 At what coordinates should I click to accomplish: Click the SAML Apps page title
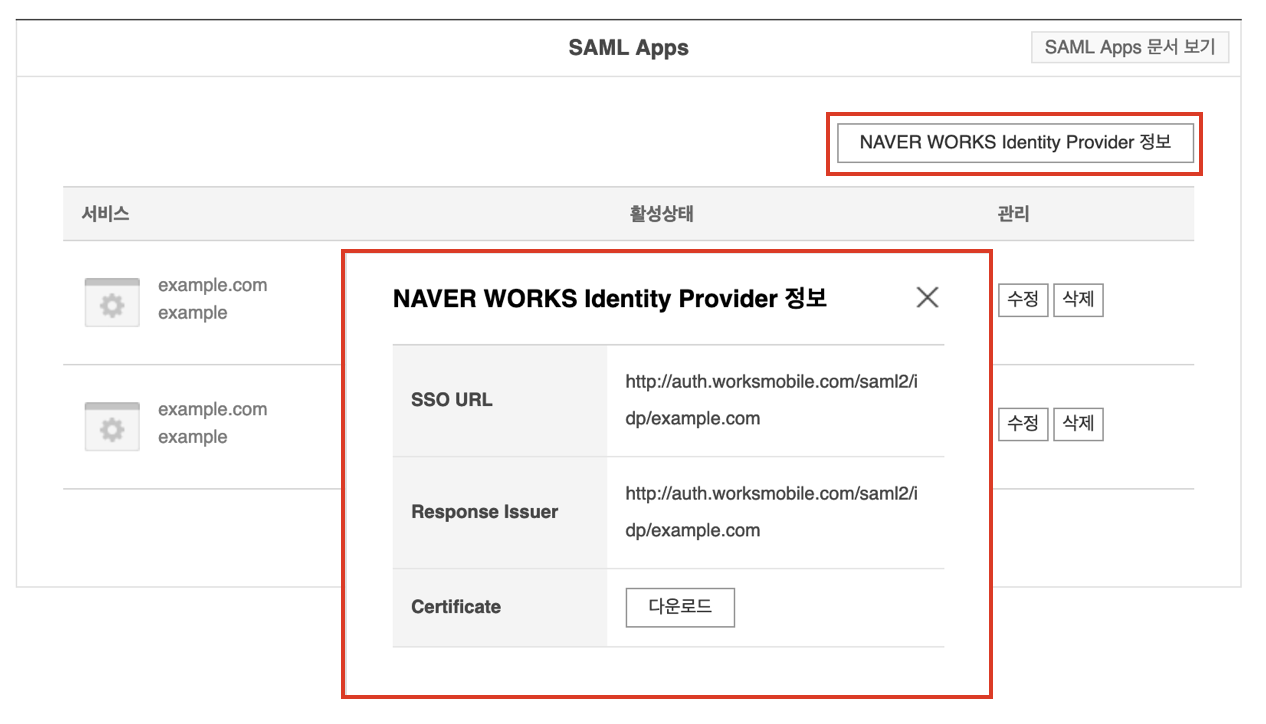click(x=628, y=48)
